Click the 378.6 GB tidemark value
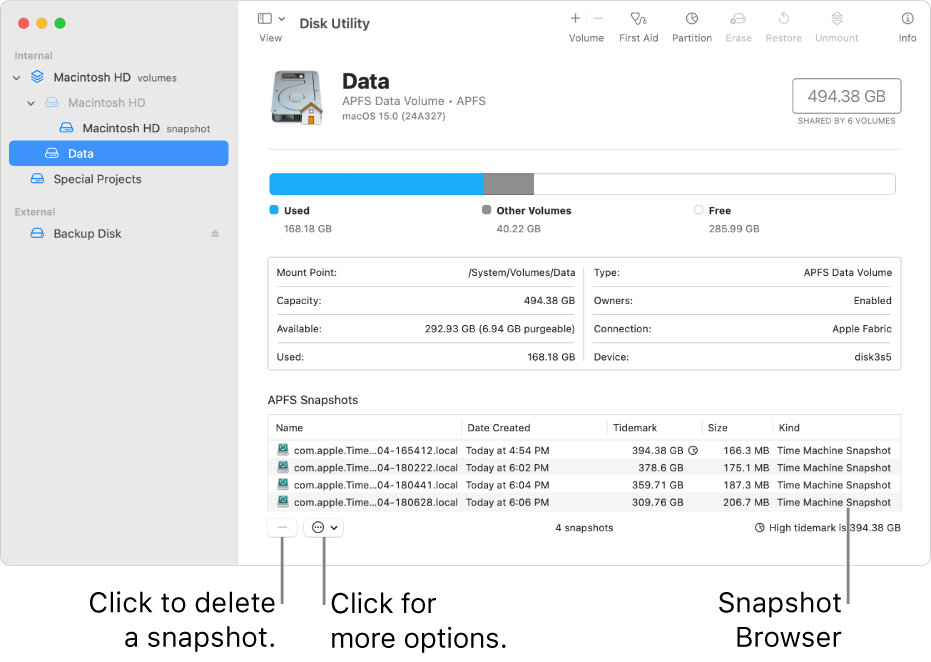931x662 pixels. click(660, 468)
